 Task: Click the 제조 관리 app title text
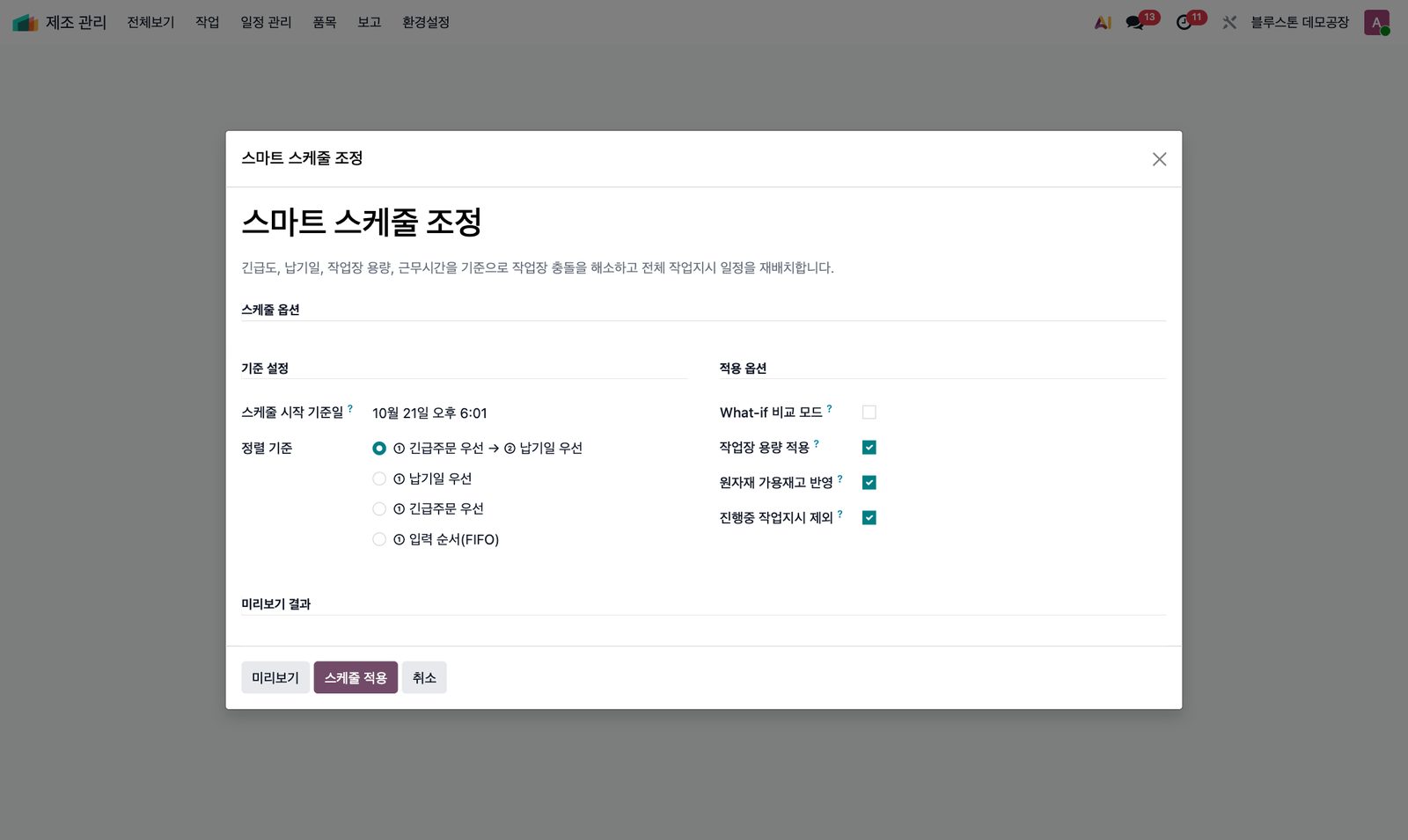tap(76, 23)
